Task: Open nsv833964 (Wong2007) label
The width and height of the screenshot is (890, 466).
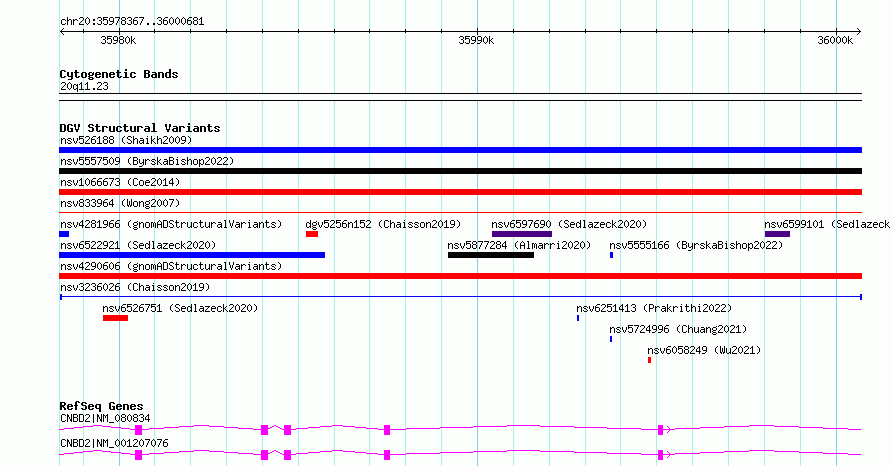Action: [120, 203]
